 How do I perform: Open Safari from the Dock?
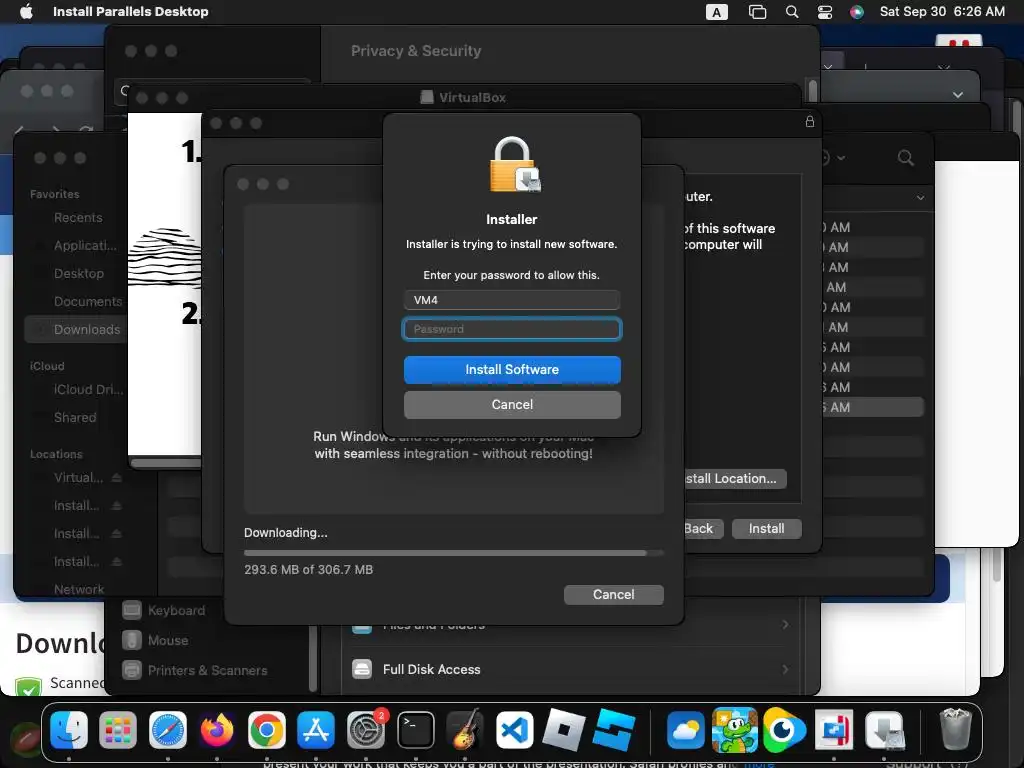click(168, 730)
